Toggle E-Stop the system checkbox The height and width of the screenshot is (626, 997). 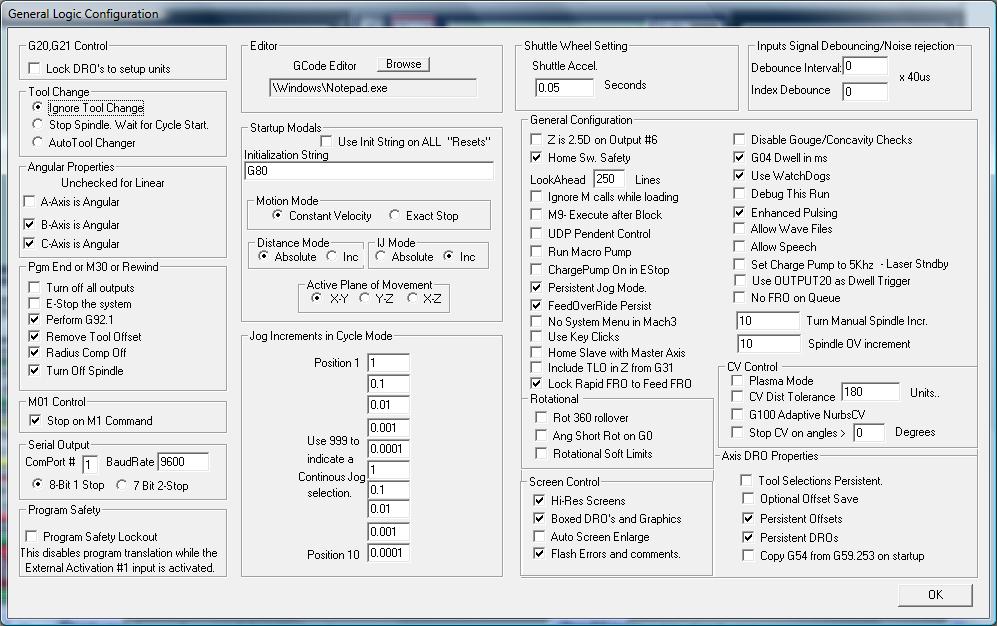pos(35,304)
